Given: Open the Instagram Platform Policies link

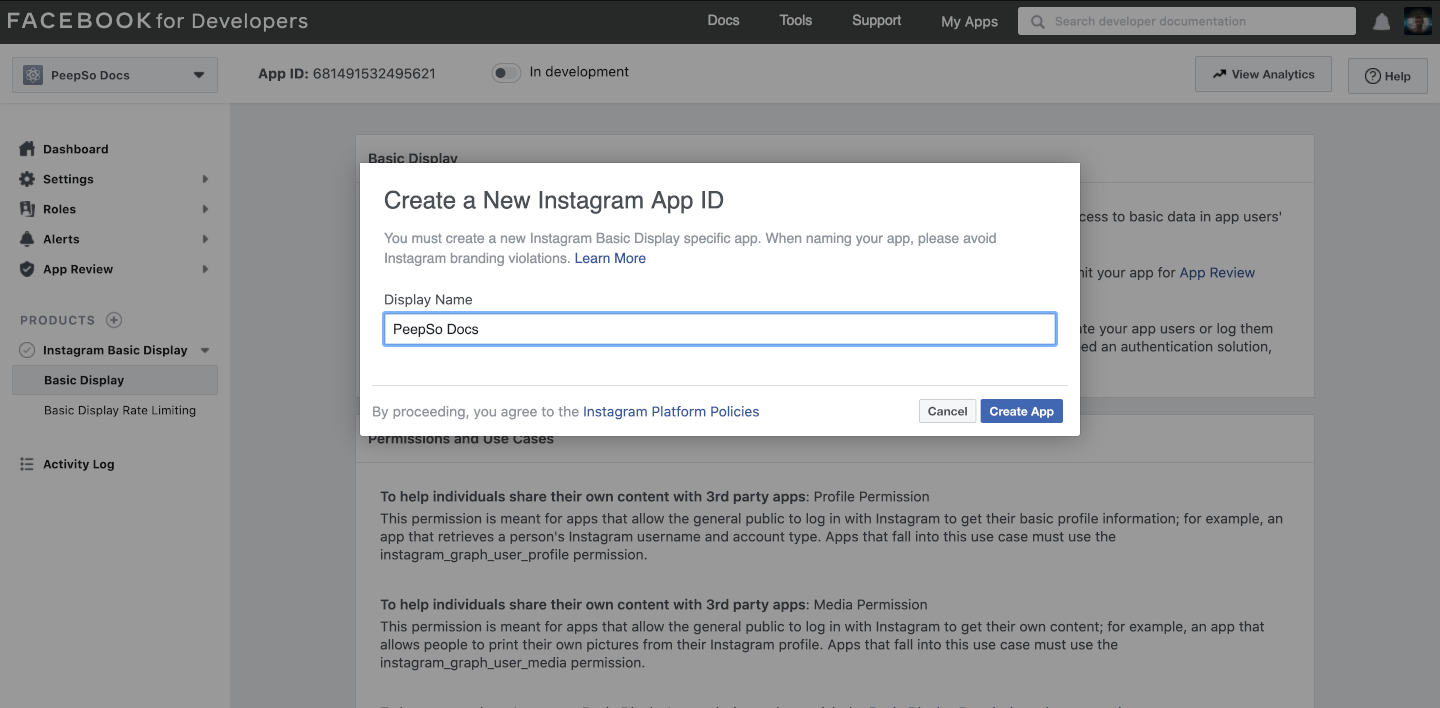Looking at the screenshot, I should tap(671, 411).
